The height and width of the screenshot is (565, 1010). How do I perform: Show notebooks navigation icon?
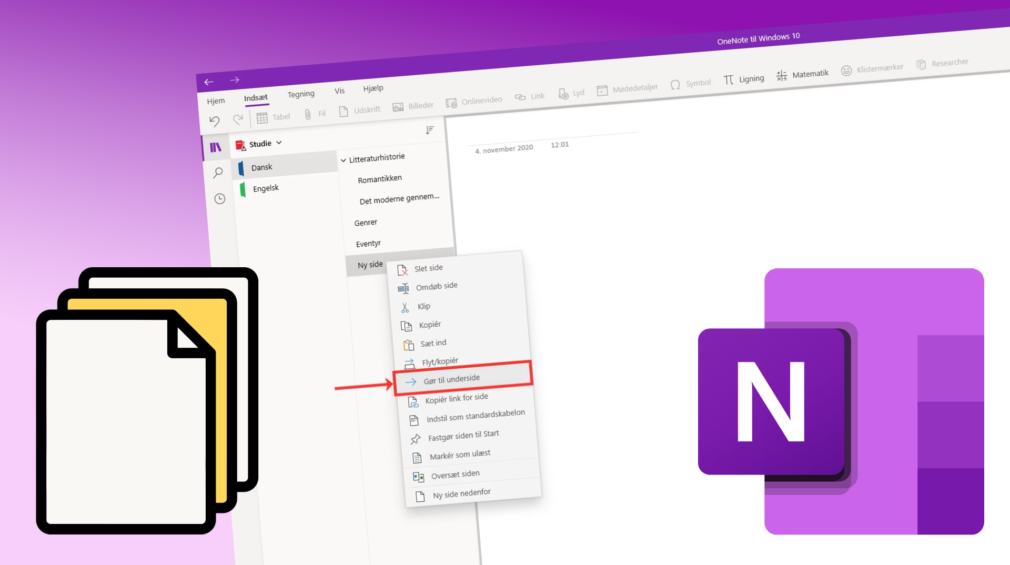[215, 148]
